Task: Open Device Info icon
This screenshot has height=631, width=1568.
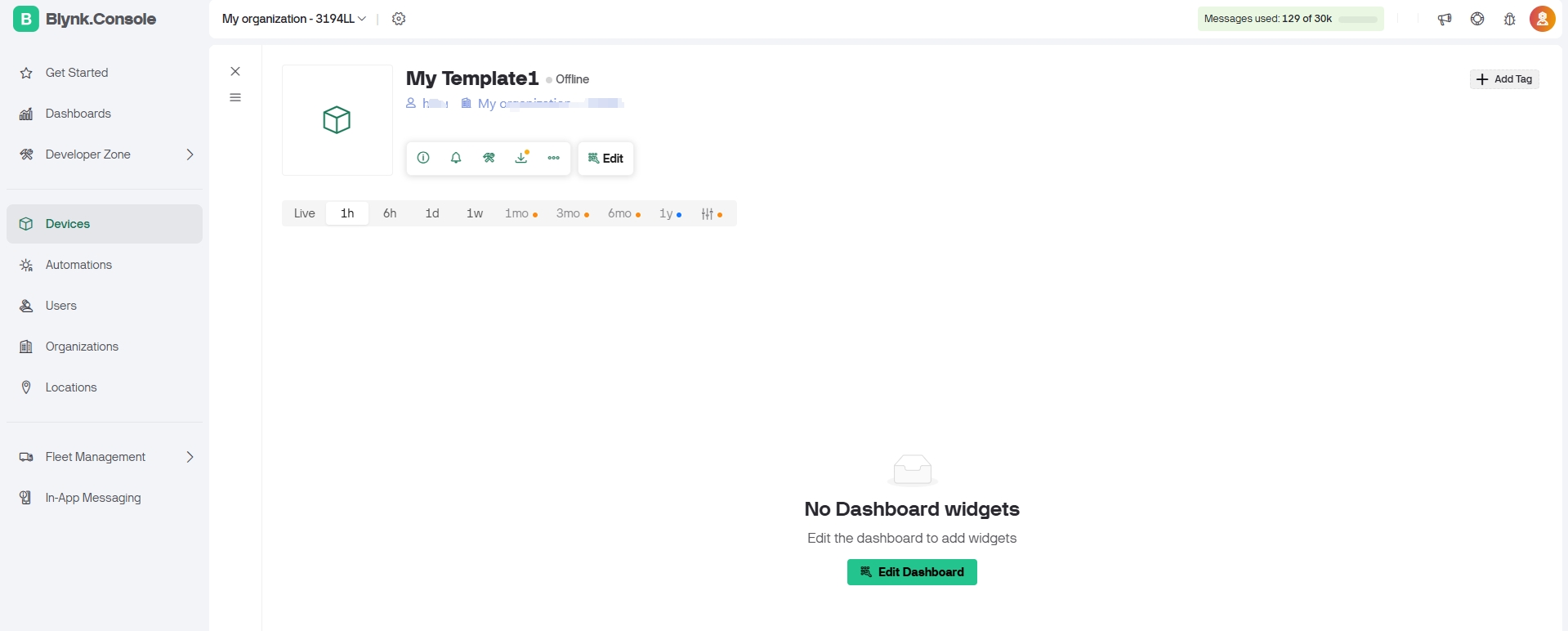Action: [x=423, y=158]
